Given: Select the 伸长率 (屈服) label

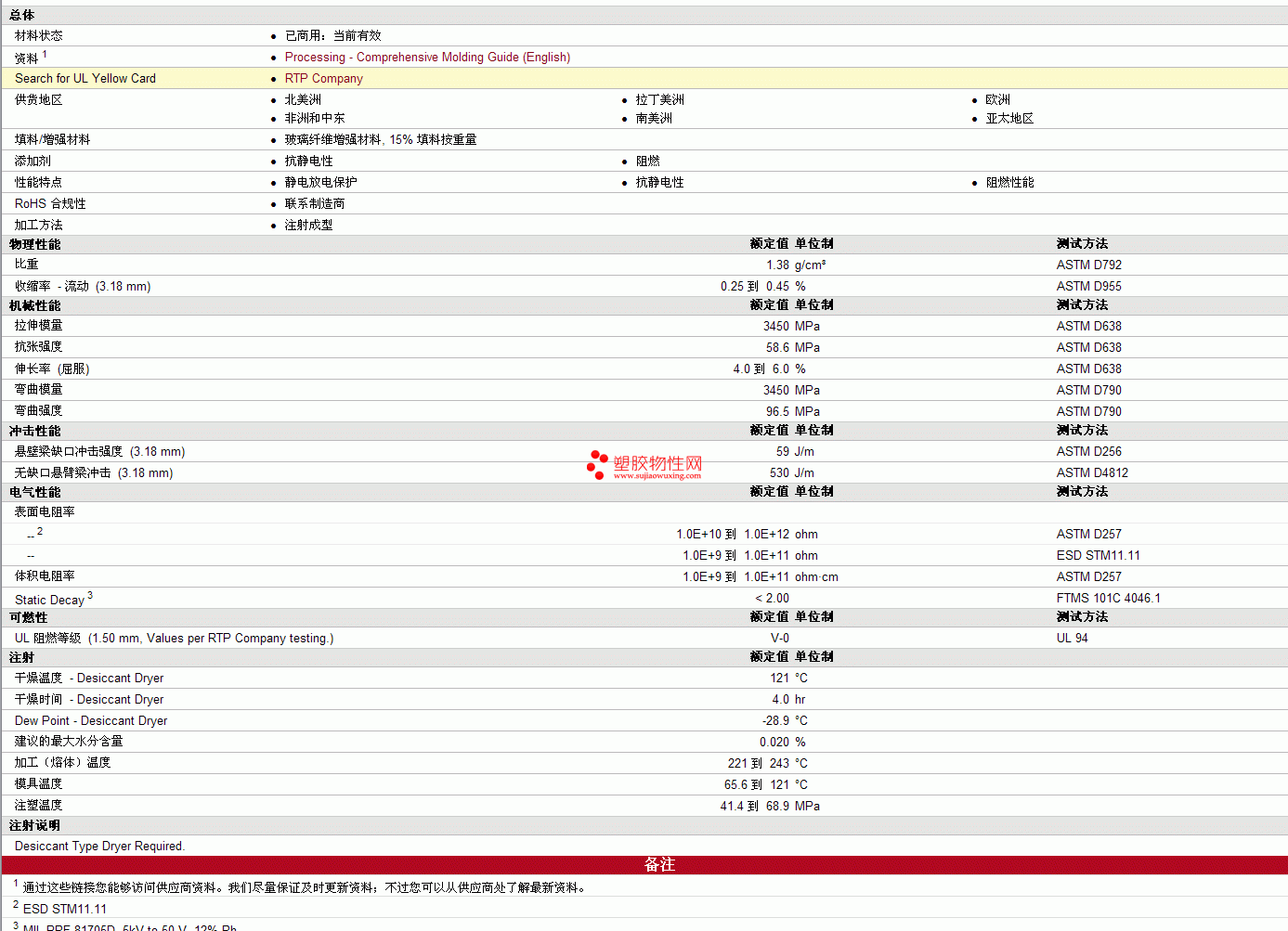Looking at the screenshot, I should (x=52, y=369).
